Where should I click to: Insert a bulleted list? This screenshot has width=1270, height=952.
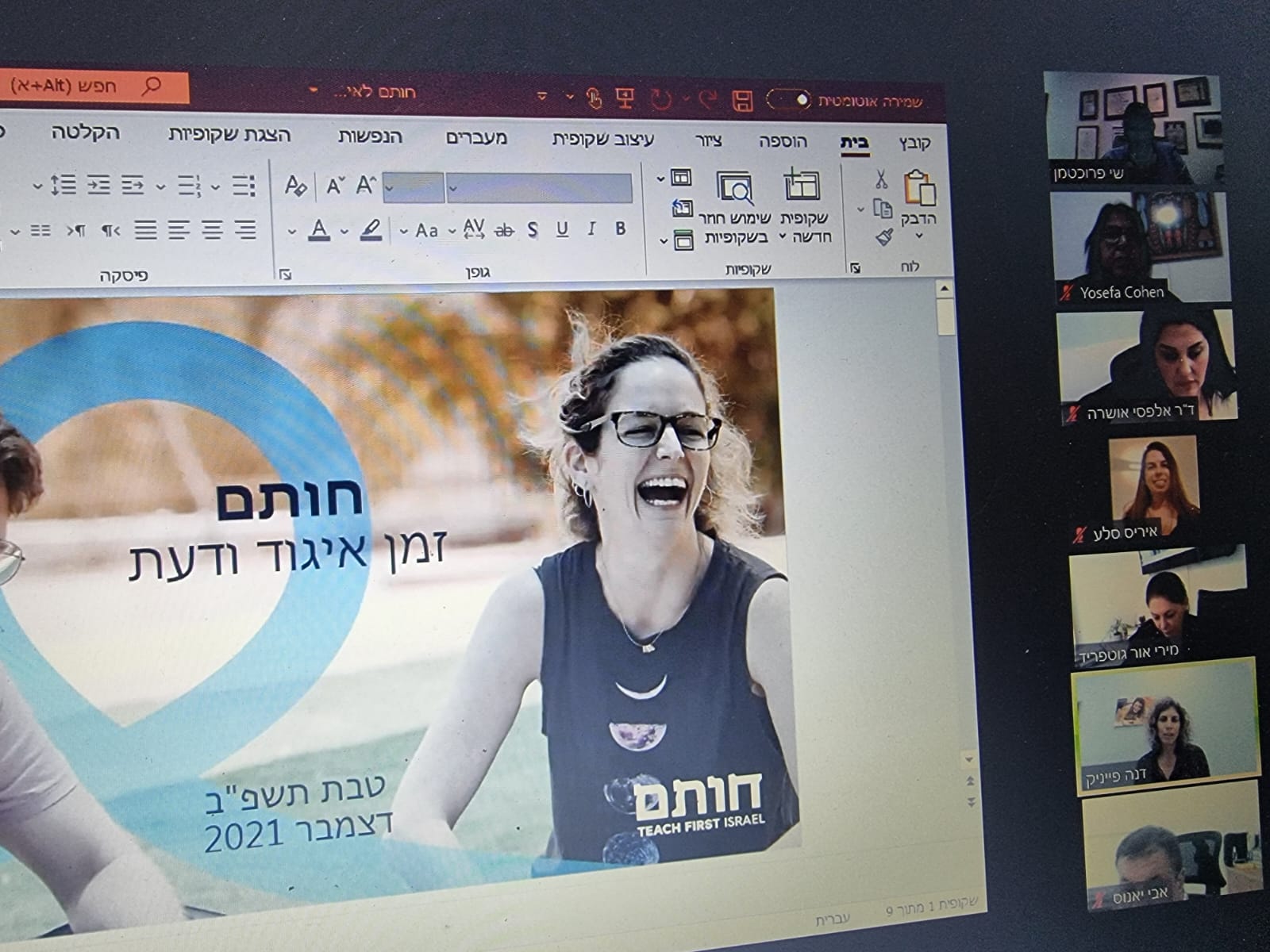tap(244, 187)
